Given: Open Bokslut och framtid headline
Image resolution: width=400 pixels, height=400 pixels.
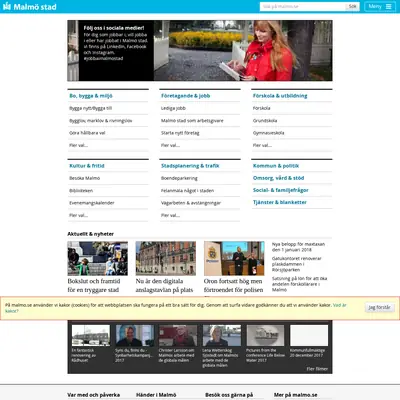Looking at the screenshot, I should click(94, 286).
